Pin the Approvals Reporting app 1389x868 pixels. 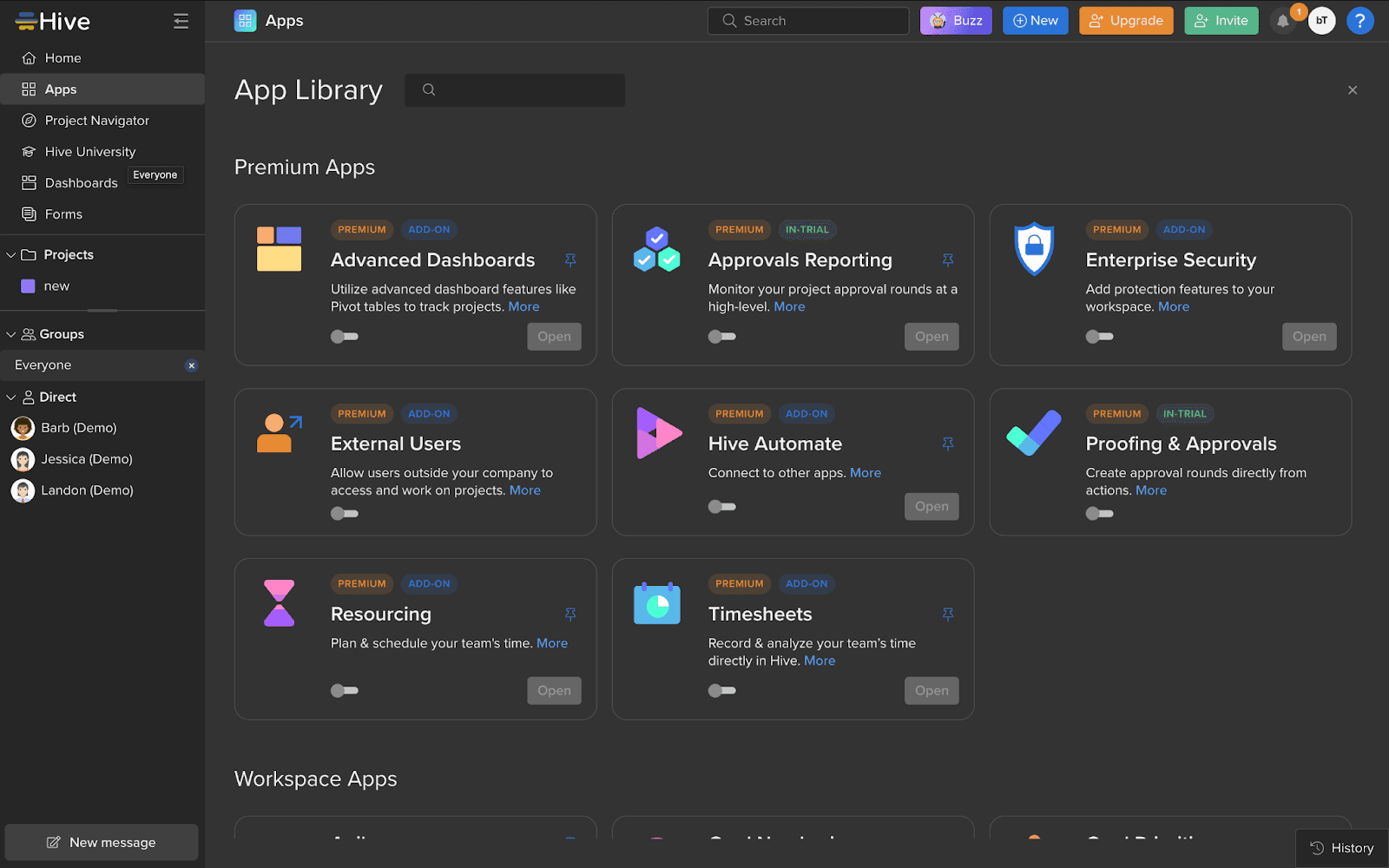[948, 260]
